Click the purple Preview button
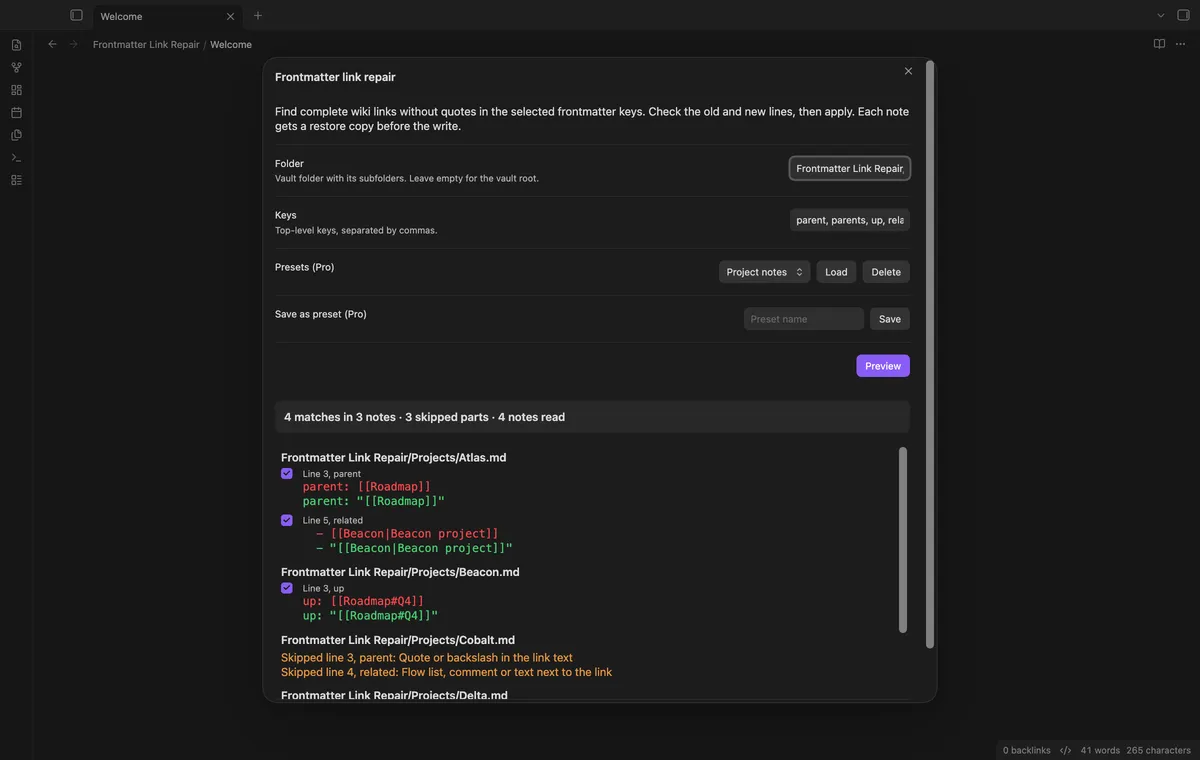 [883, 366]
